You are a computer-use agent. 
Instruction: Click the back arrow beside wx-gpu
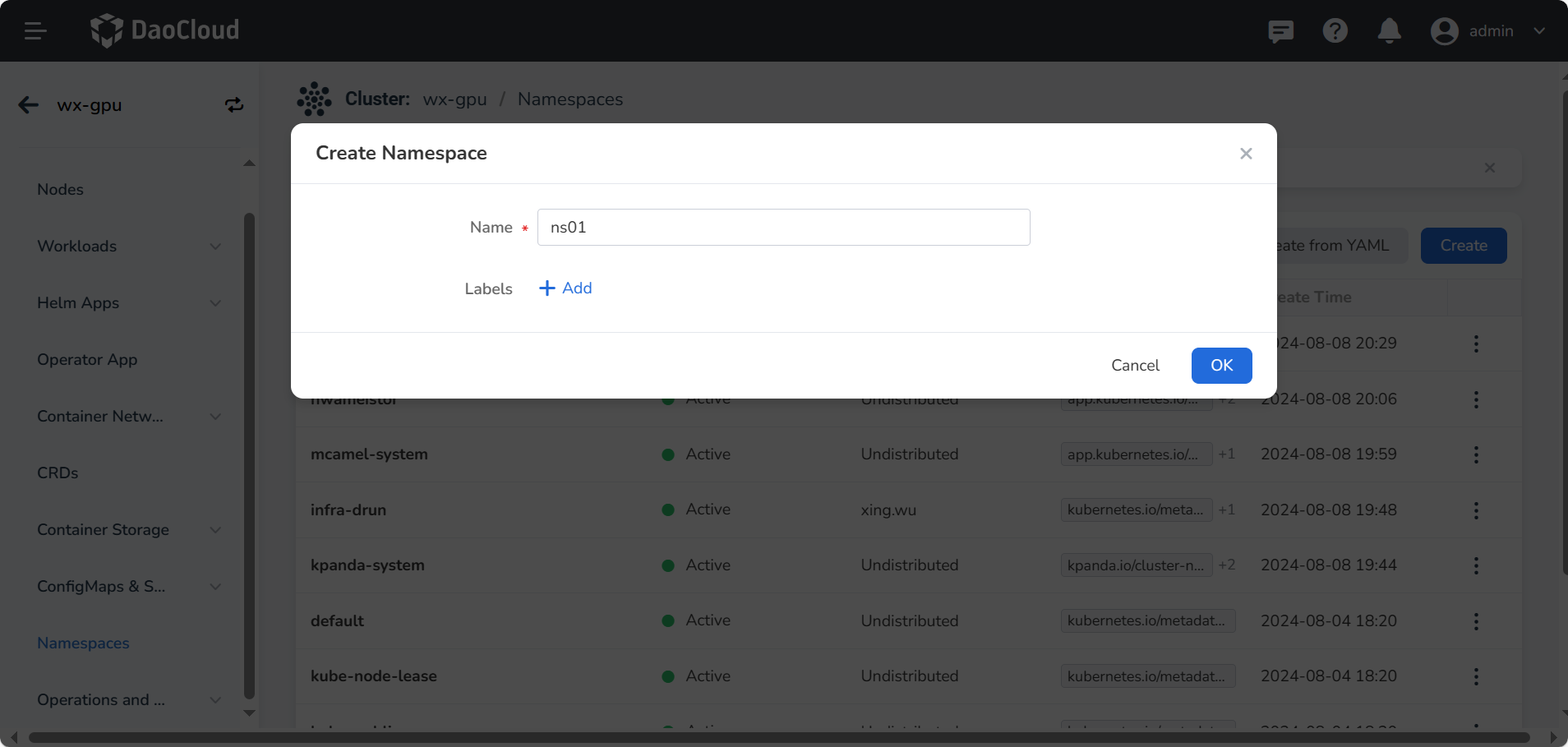point(29,105)
